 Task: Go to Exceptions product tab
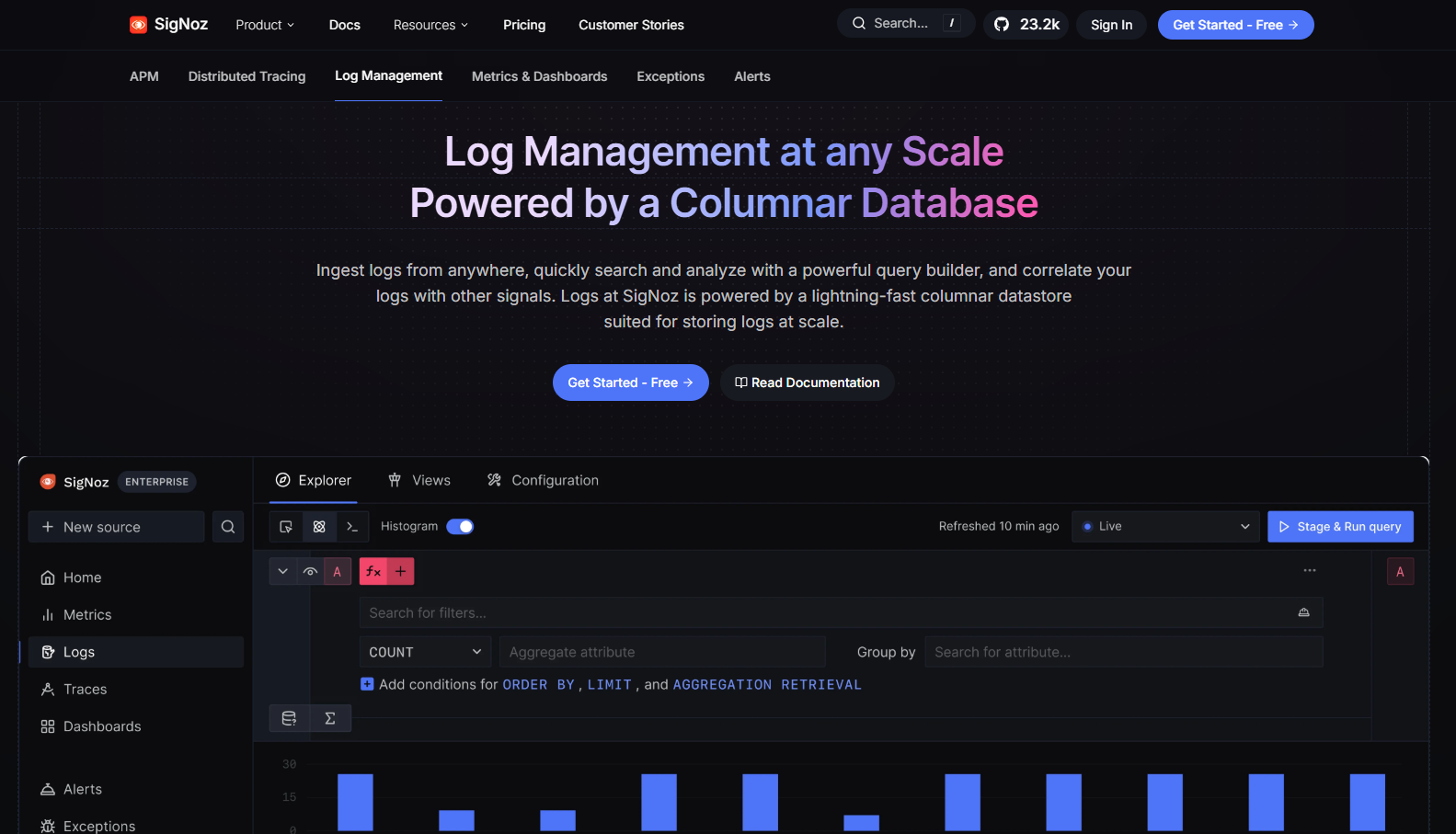pos(671,76)
